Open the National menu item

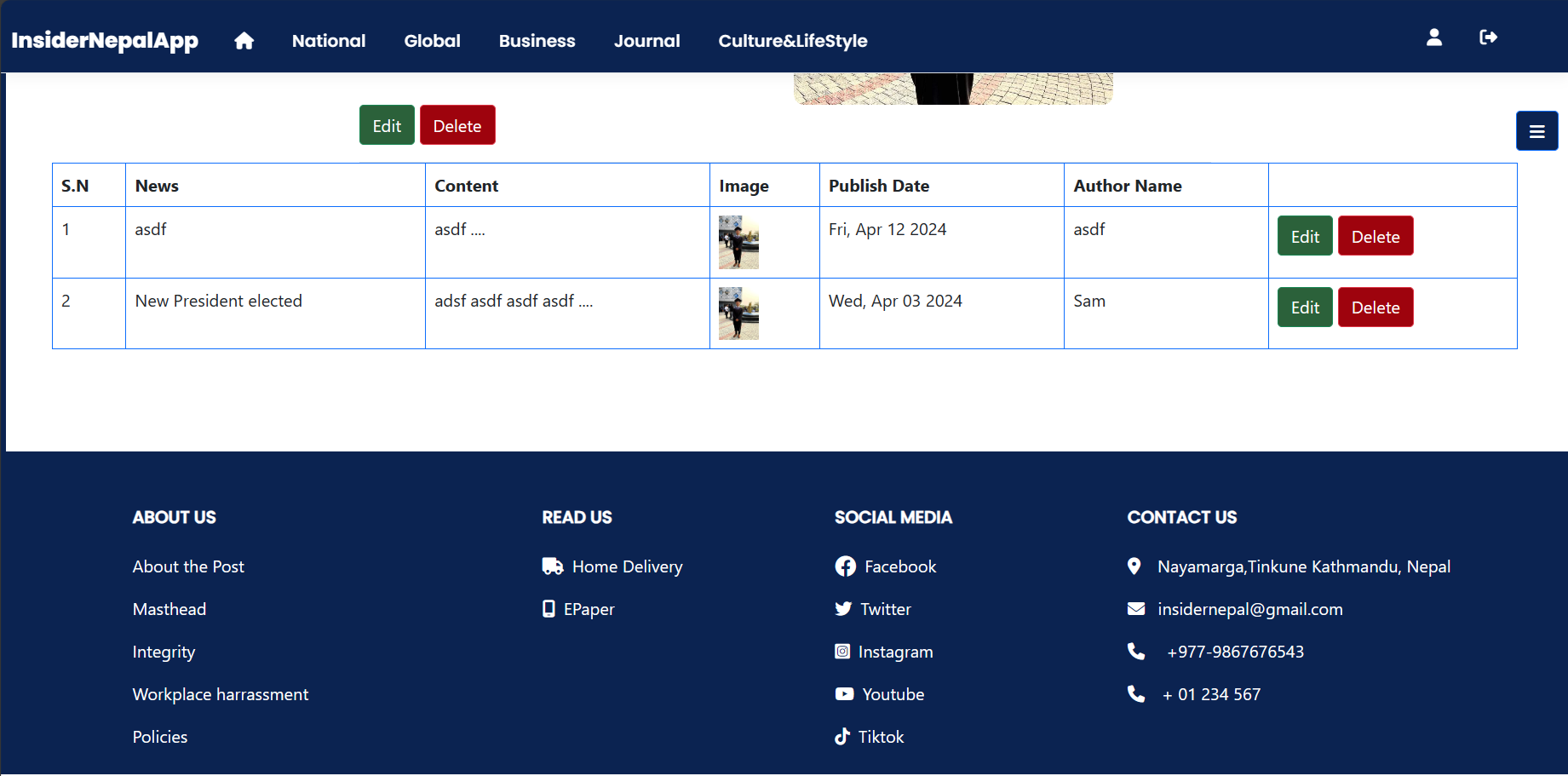pos(329,41)
